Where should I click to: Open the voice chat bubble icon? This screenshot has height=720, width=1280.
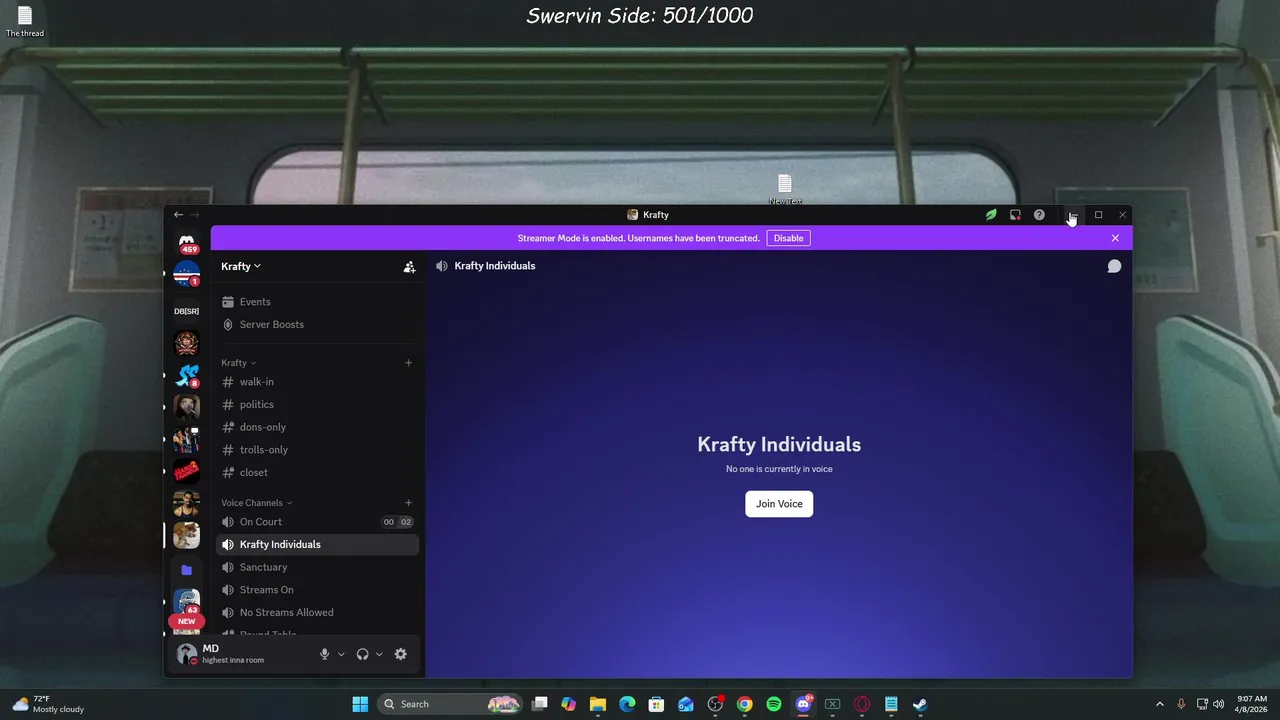[x=1114, y=266]
